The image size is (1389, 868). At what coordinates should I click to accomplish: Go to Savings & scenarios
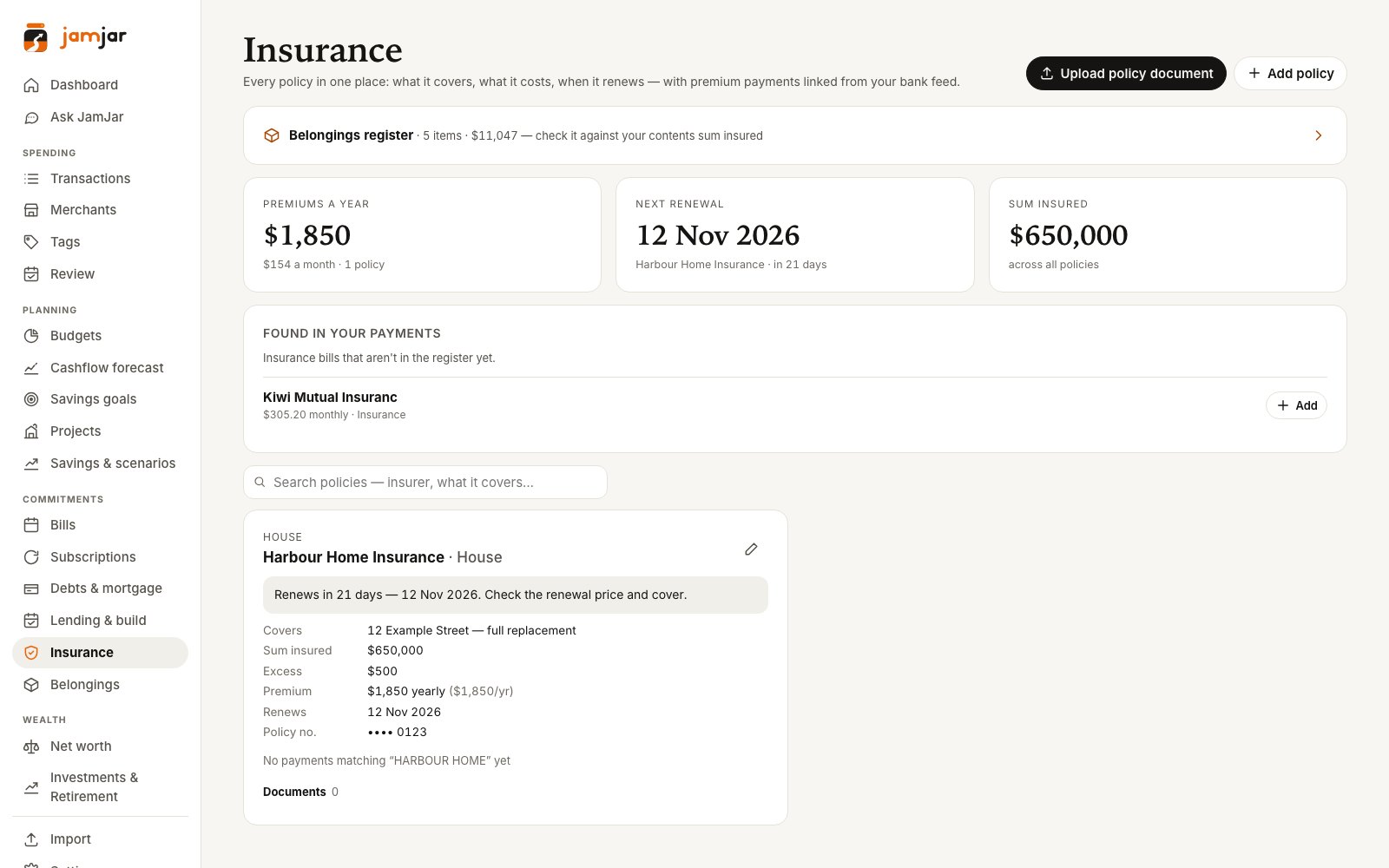click(x=100, y=464)
